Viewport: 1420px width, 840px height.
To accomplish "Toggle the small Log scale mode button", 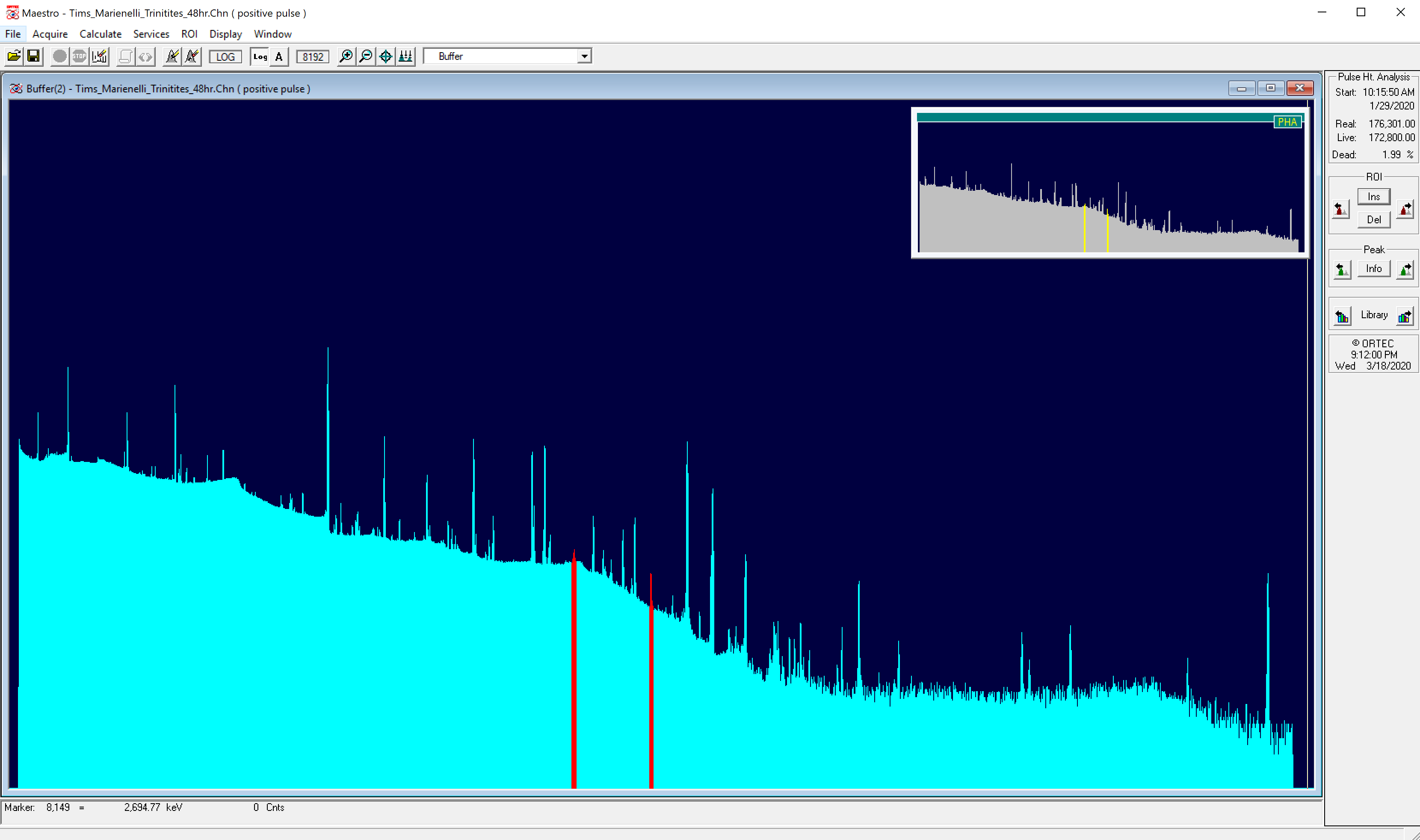I will (260, 56).
